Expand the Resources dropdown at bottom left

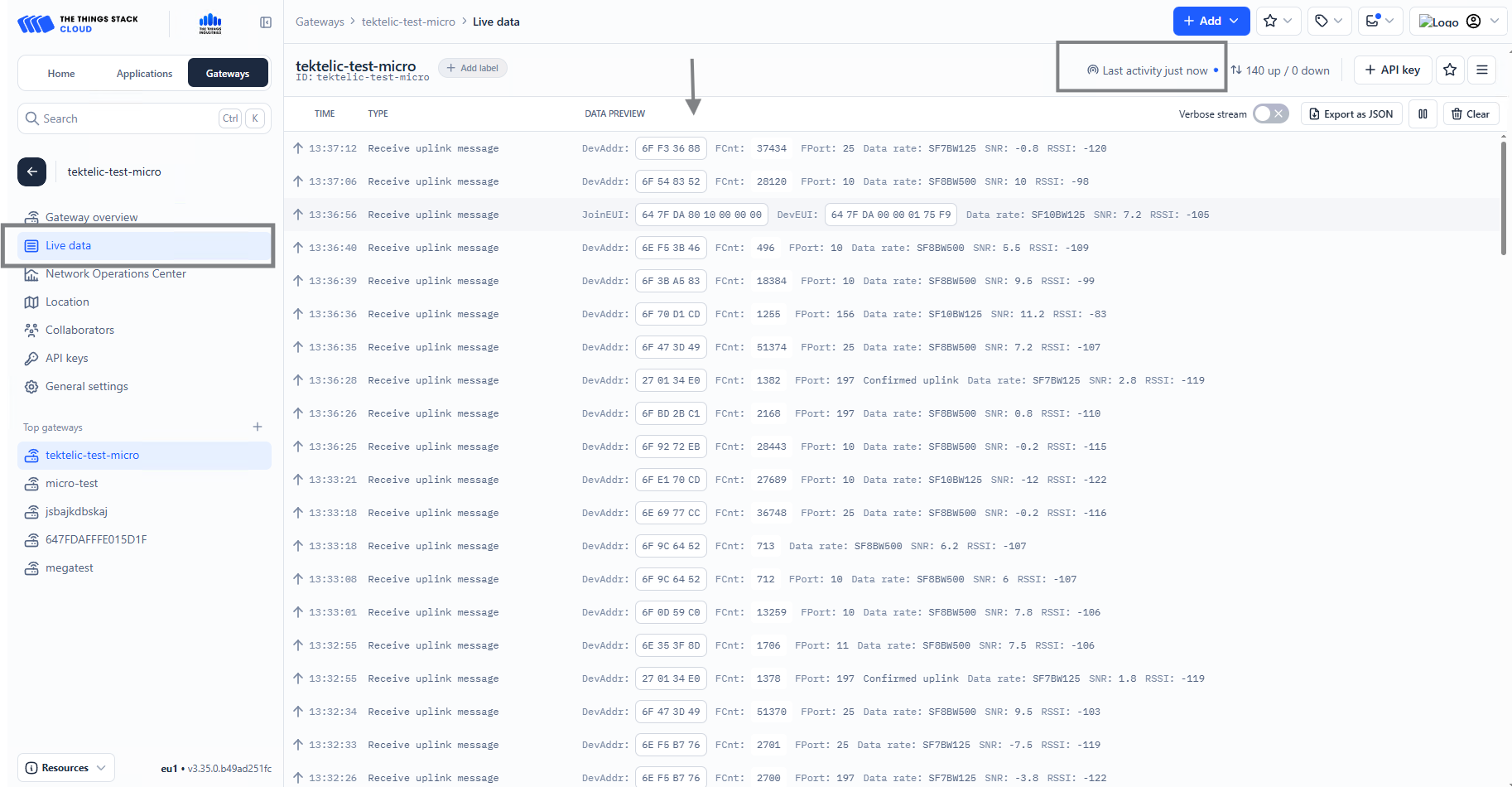(x=65, y=767)
